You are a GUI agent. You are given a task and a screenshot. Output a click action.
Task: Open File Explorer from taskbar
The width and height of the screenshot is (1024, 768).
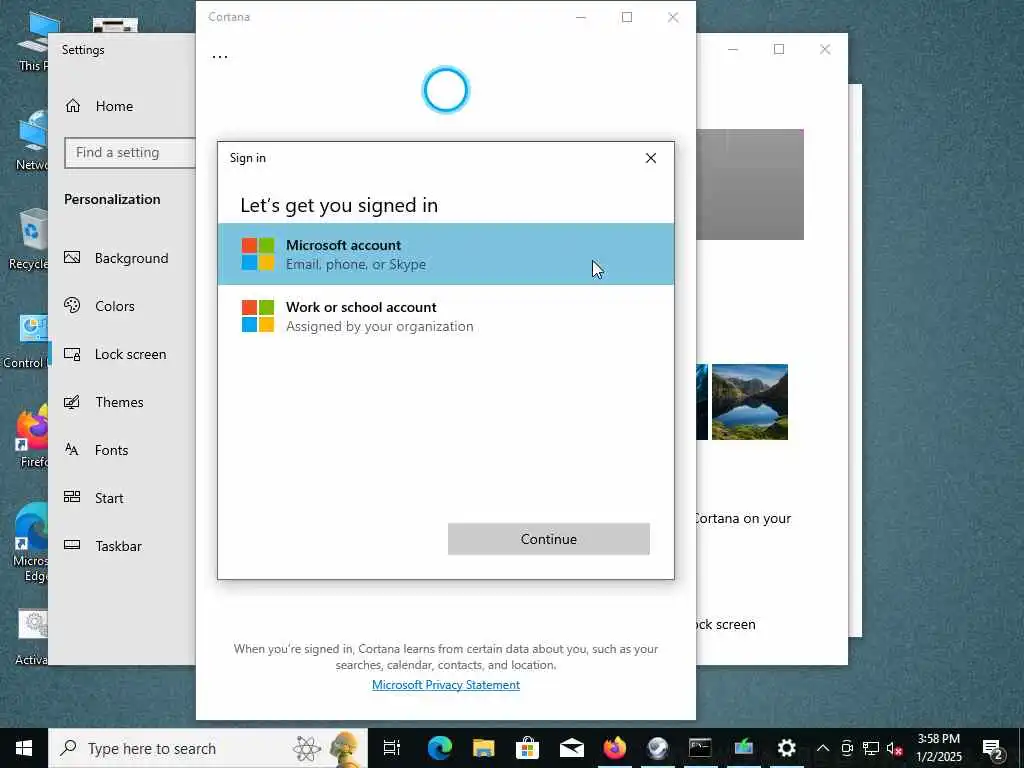483,748
